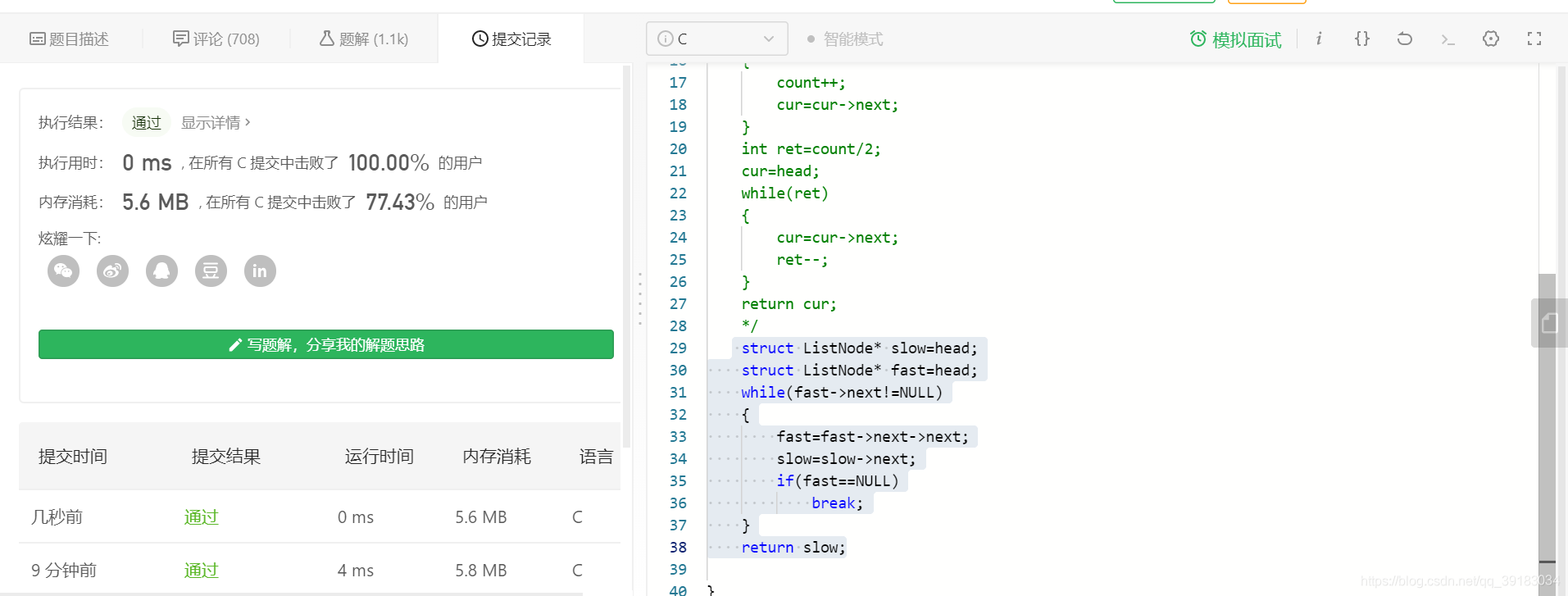Viewport: 1568px width, 596px height.
Task: Click the curly braces format code icon
Action: point(1362,39)
